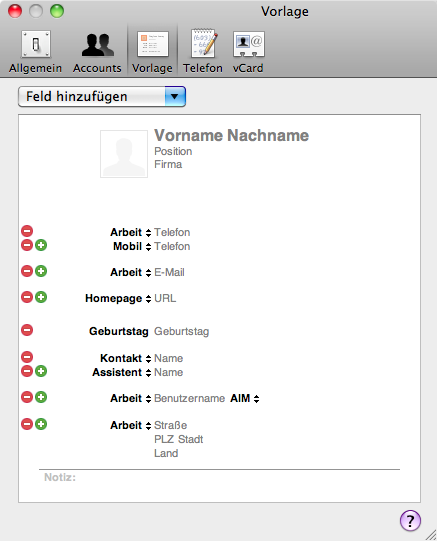Open the Telefon preferences pane

pos(203,52)
